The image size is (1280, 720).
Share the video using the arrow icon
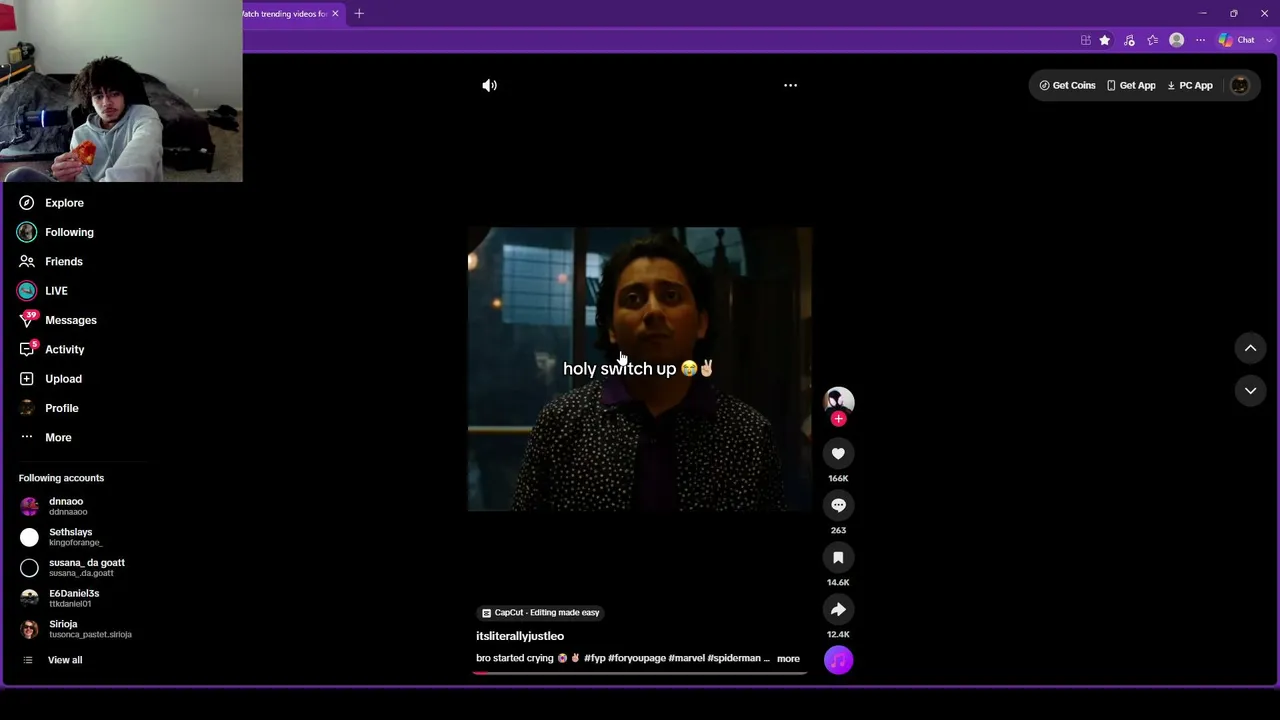[x=838, y=610]
